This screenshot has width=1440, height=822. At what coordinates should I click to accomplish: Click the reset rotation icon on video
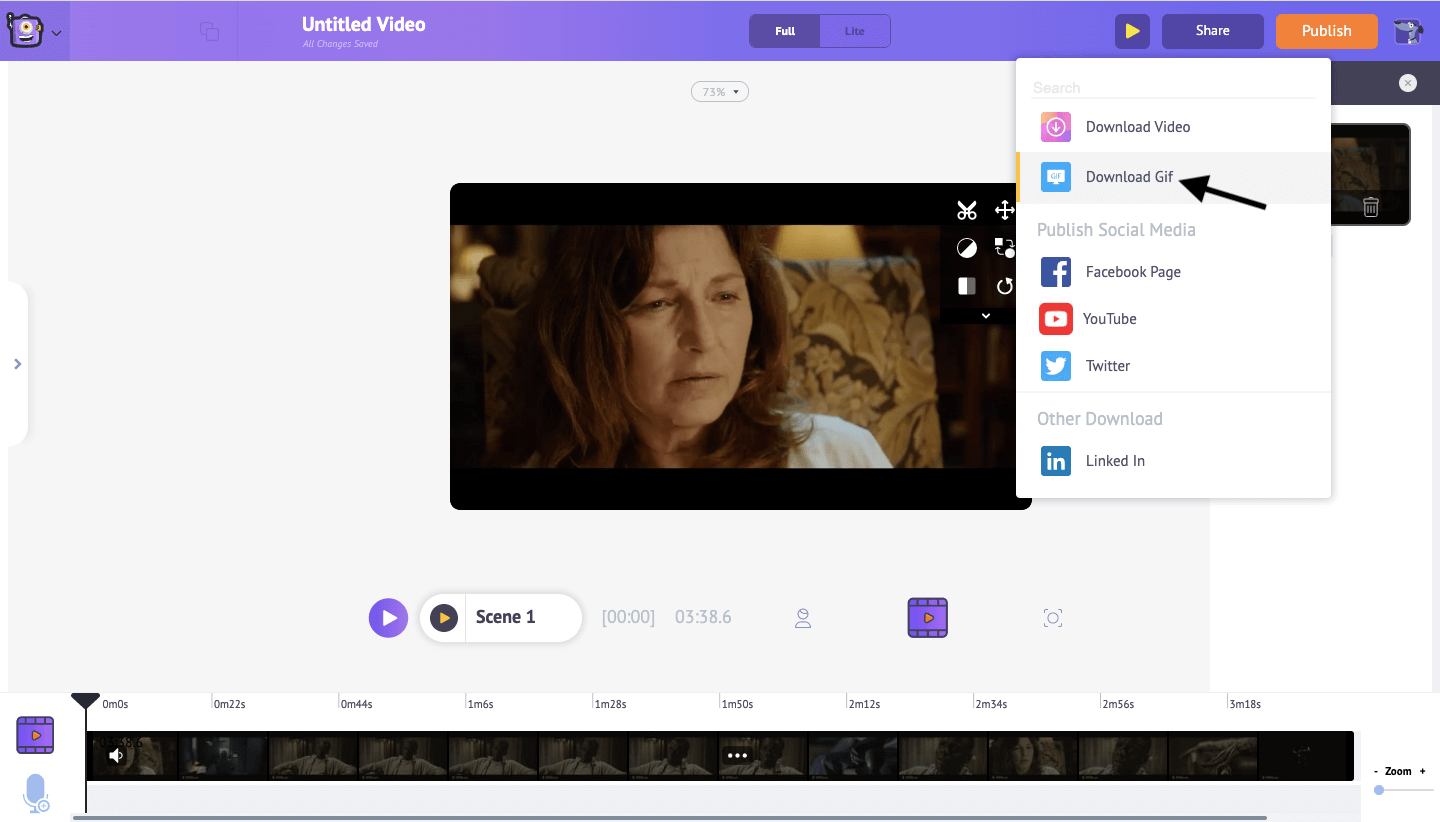click(1004, 287)
